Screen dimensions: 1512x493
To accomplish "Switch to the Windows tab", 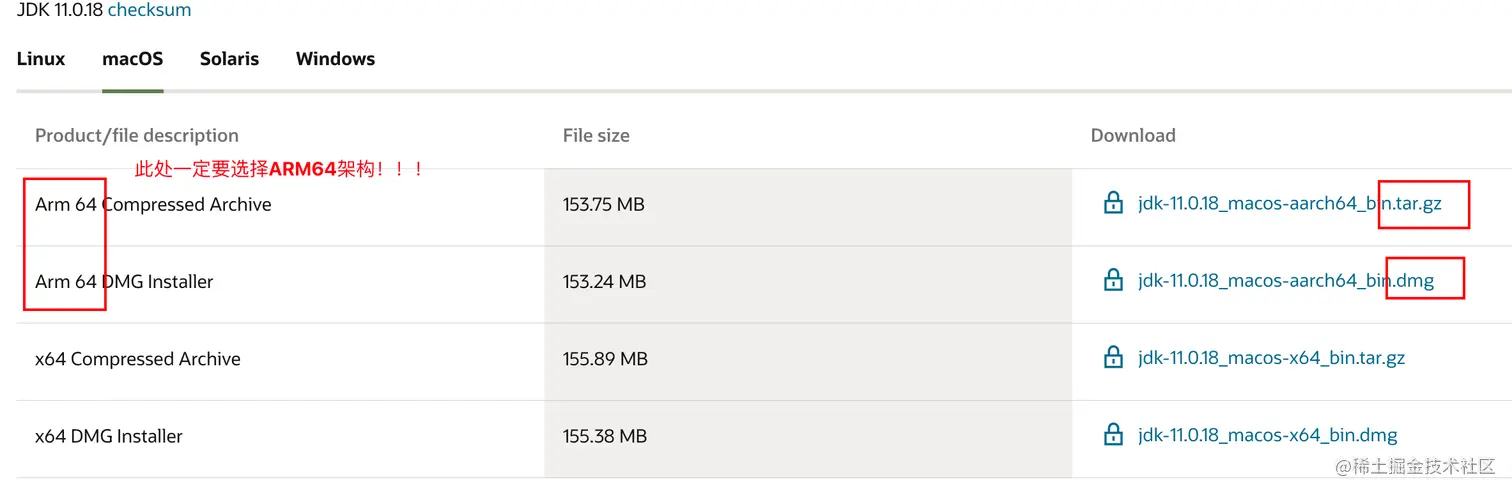I will click(x=335, y=59).
